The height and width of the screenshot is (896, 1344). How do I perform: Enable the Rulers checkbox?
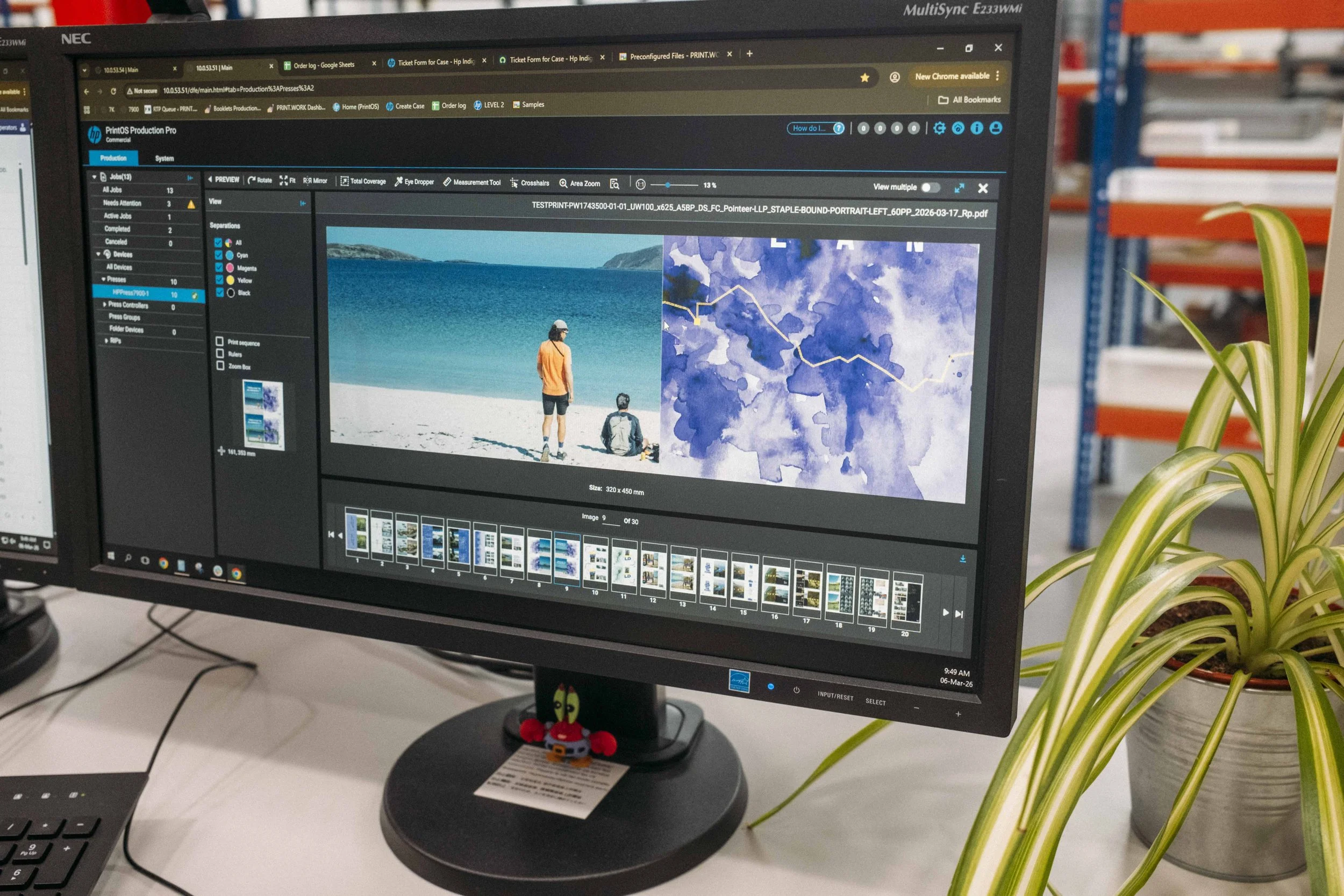[220, 353]
